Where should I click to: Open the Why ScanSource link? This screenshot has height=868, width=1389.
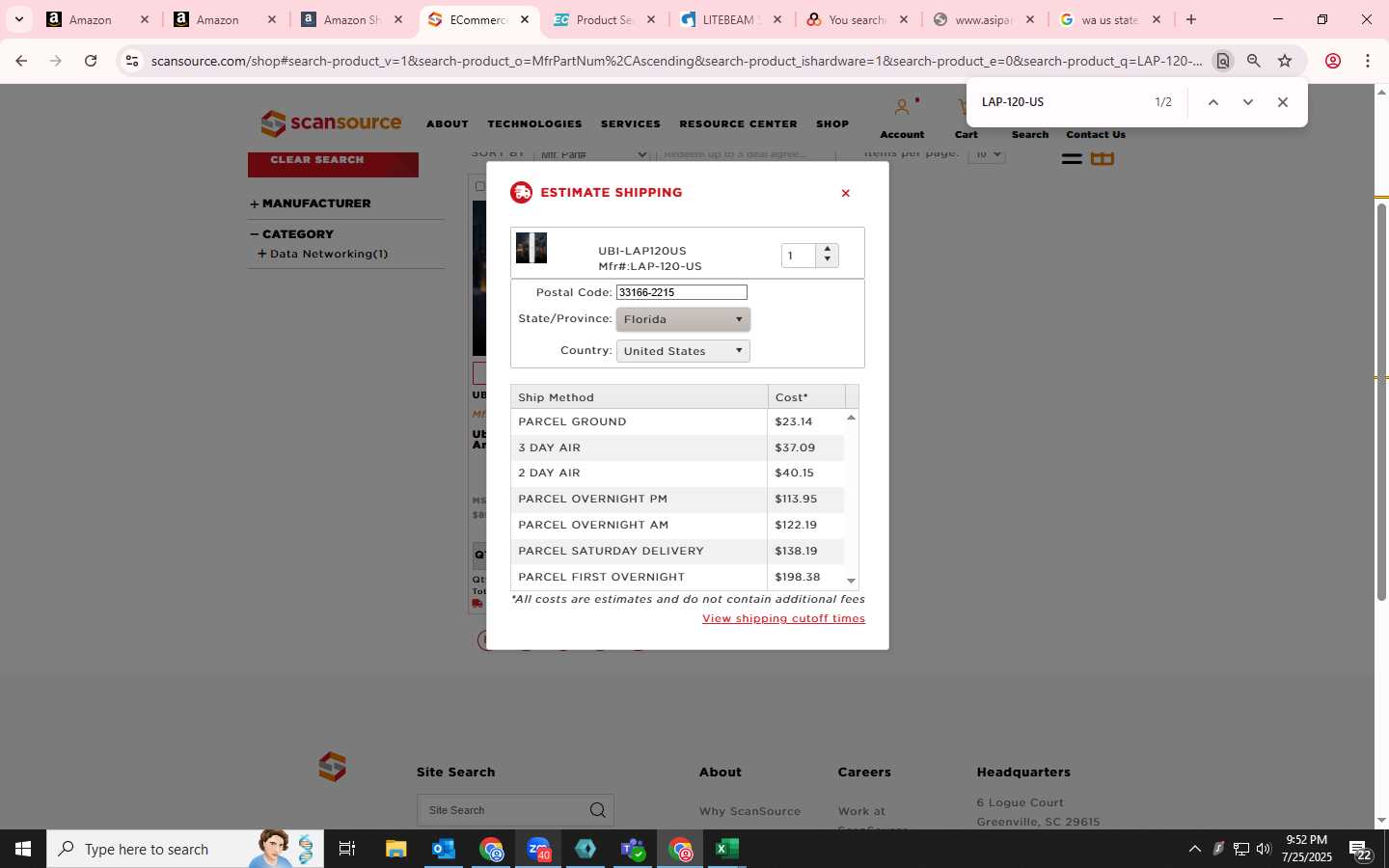749,811
